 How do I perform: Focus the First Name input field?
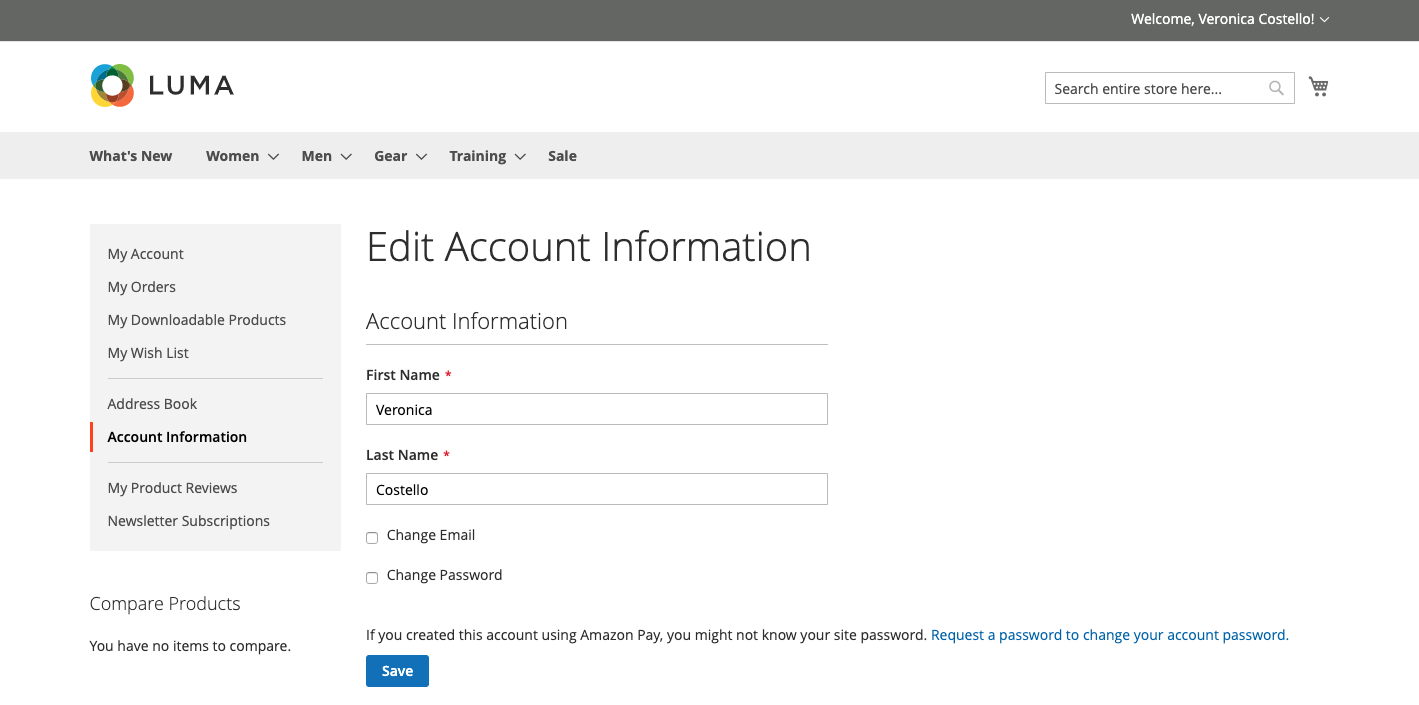point(597,409)
